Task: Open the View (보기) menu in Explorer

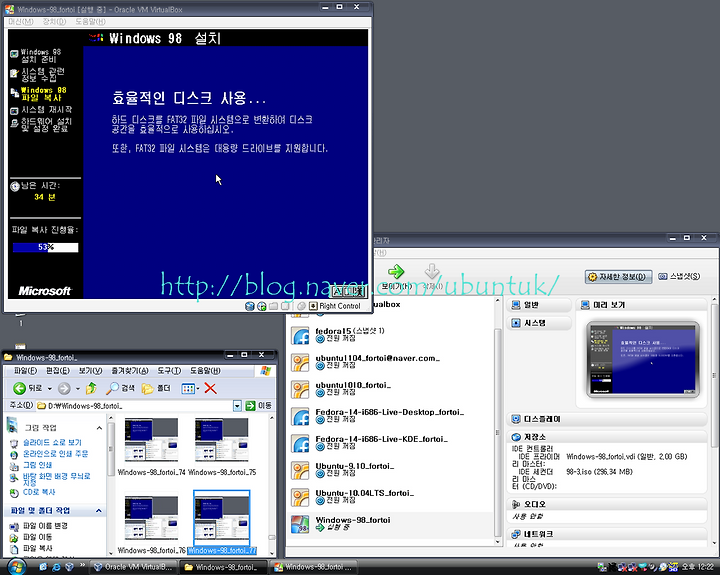Action: (90, 371)
